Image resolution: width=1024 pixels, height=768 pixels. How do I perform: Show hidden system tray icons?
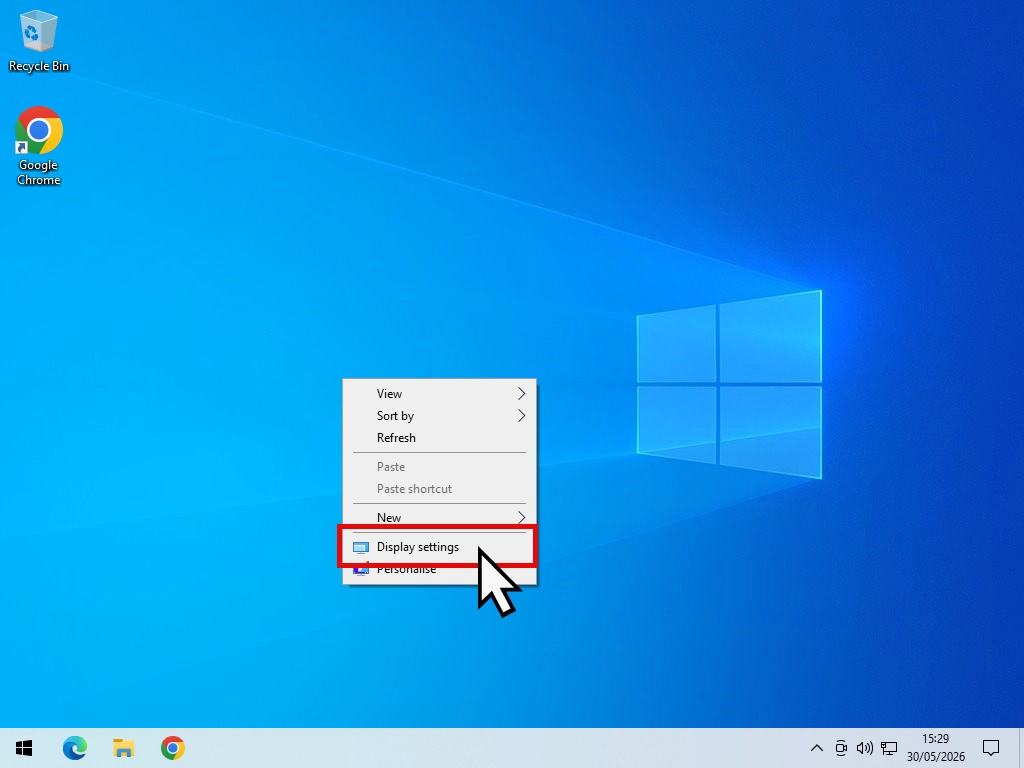(x=816, y=748)
